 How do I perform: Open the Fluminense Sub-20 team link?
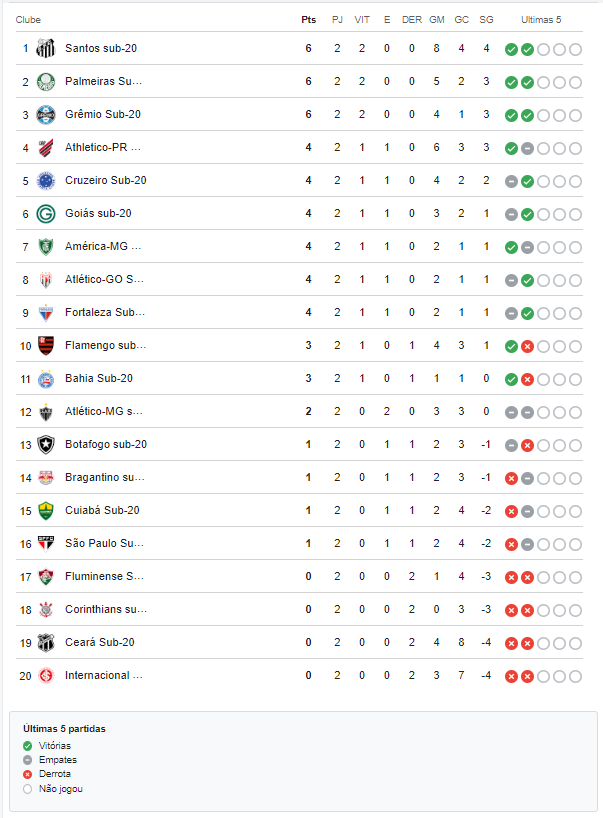(104, 576)
